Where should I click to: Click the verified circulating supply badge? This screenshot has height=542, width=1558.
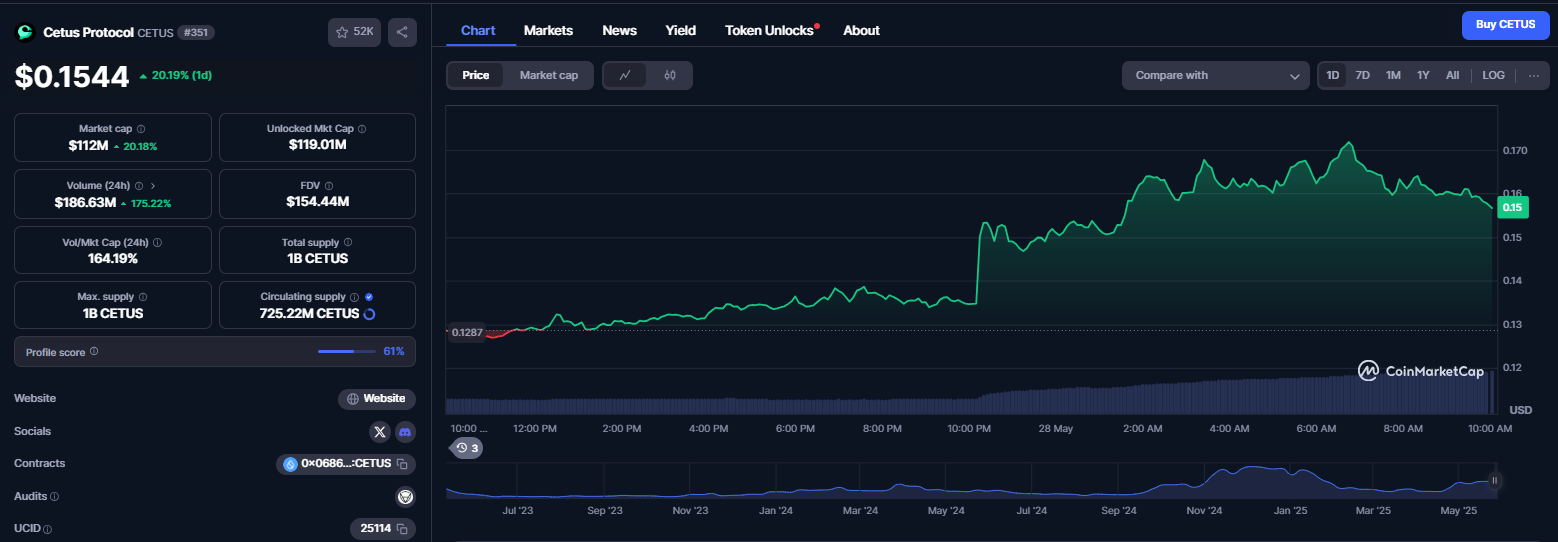click(x=369, y=297)
